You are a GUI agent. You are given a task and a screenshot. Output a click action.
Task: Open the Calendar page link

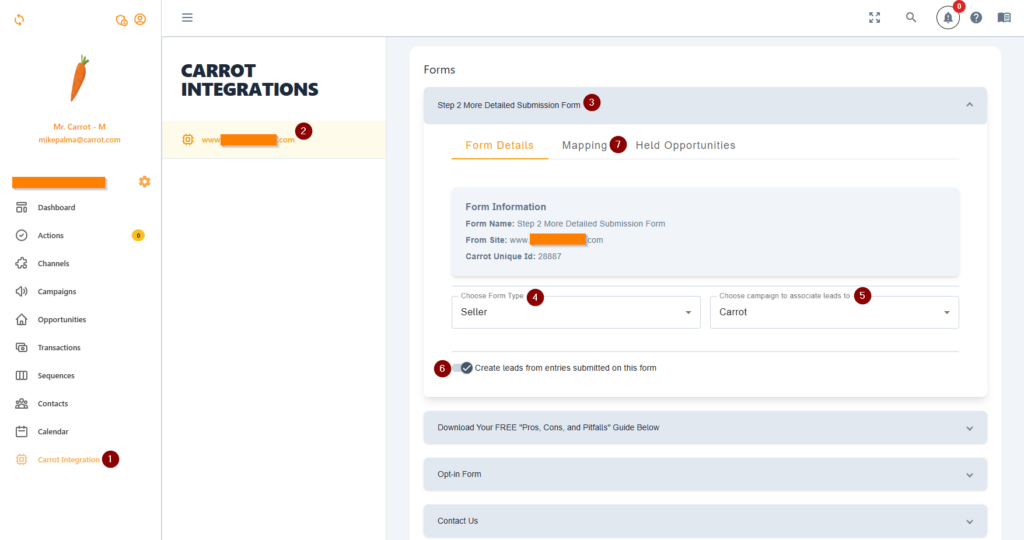(52, 432)
